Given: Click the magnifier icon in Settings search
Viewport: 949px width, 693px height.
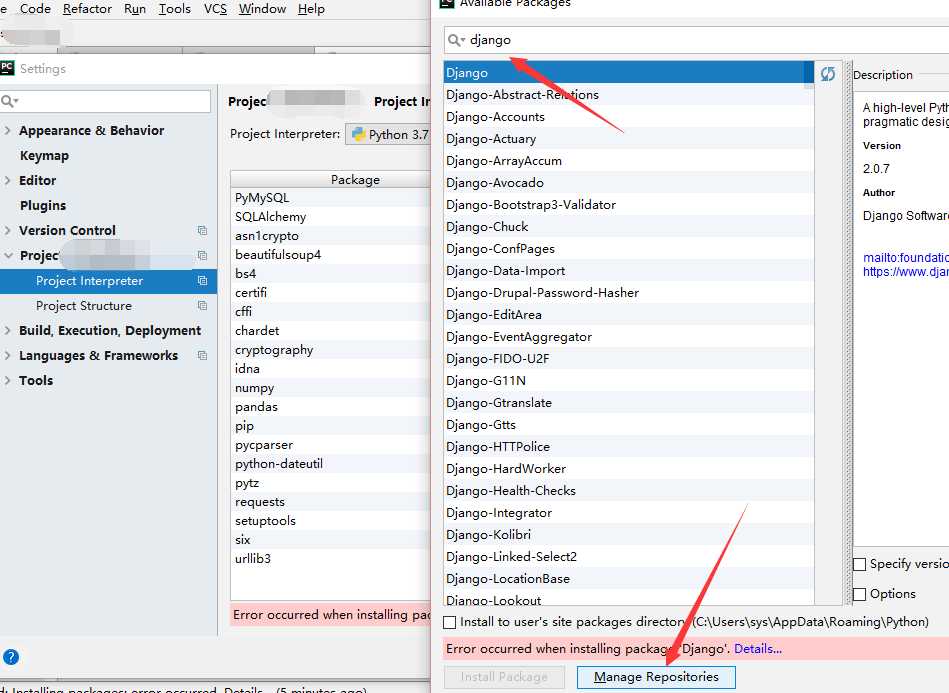Looking at the screenshot, I should [x=9, y=100].
